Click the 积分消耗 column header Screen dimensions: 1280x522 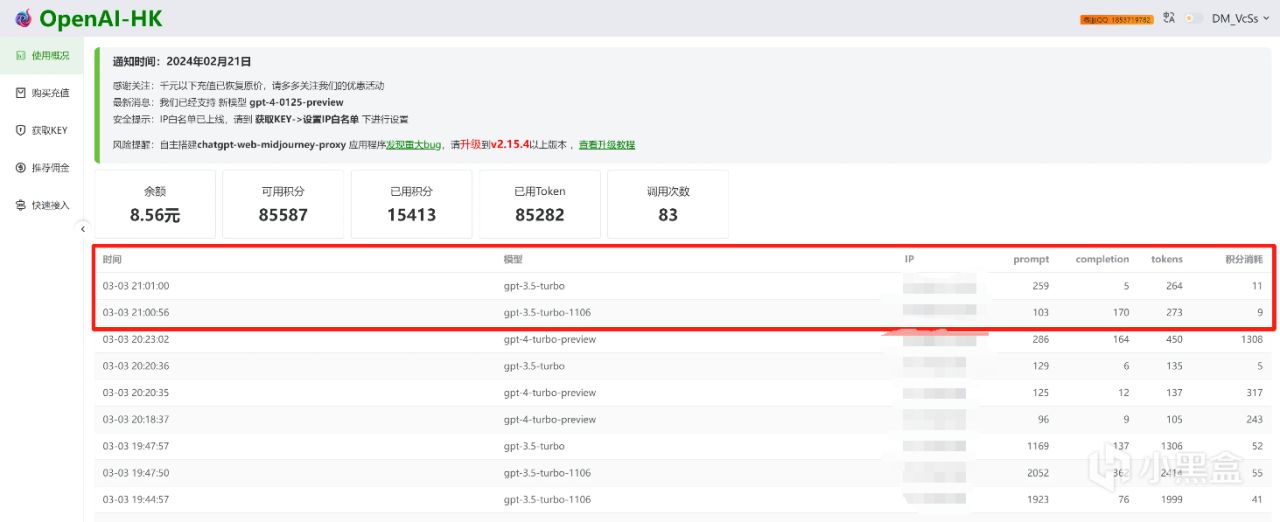point(1244,259)
